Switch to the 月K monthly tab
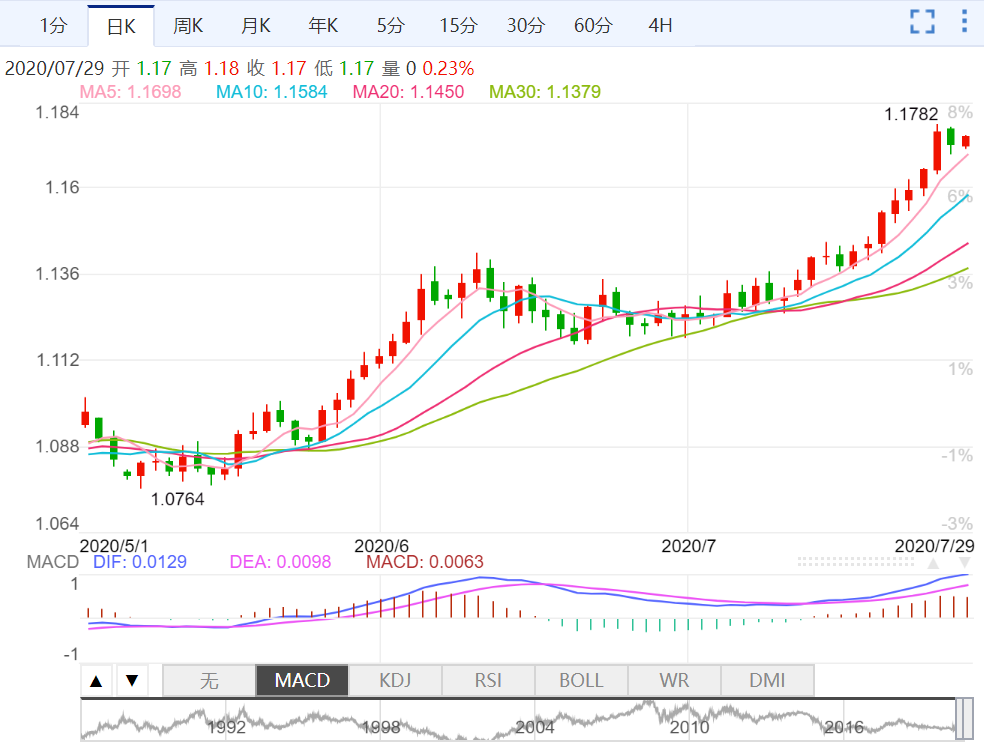 tap(255, 26)
